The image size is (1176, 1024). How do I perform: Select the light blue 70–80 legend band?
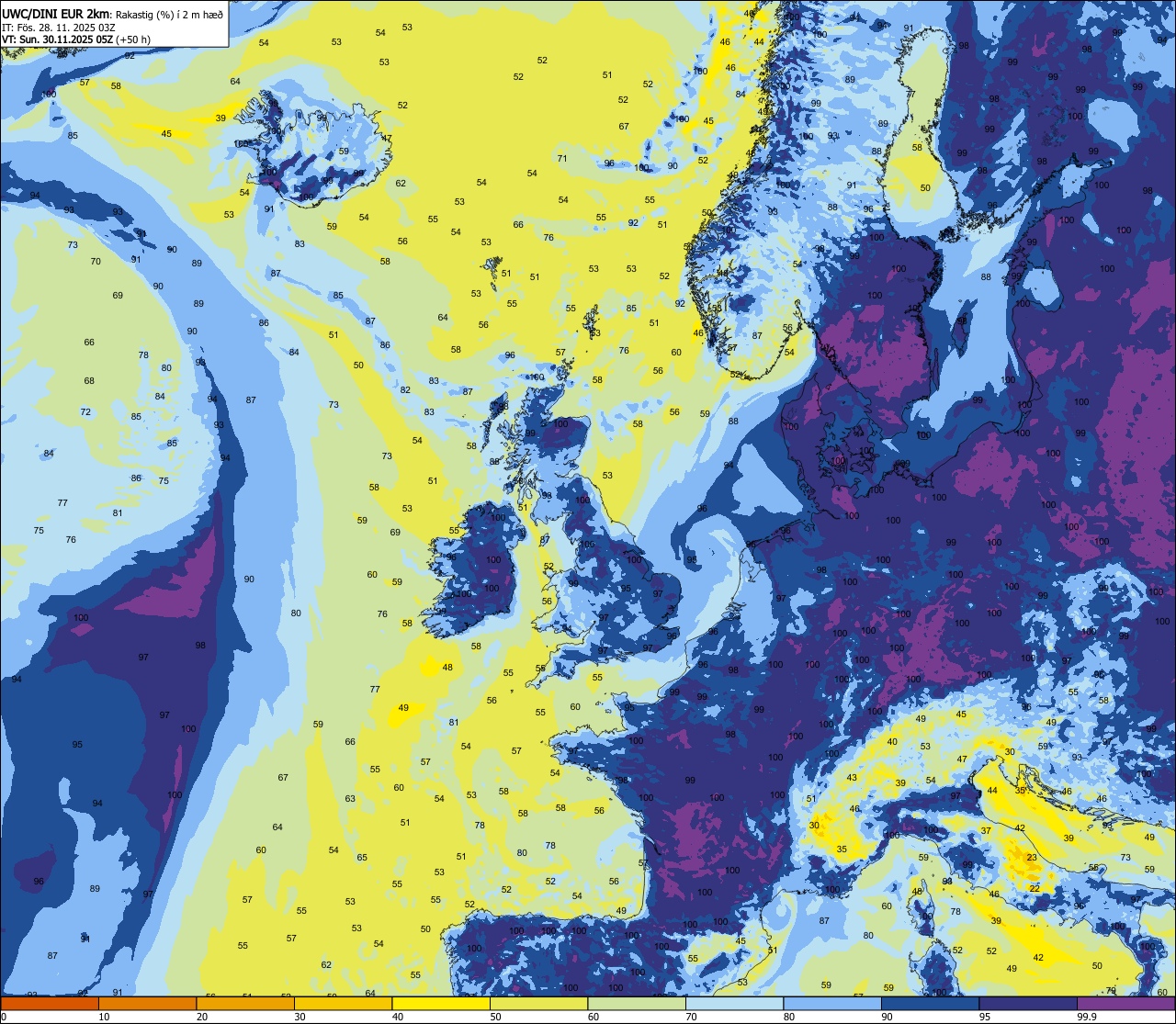pyautogui.click(x=734, y=1004)
